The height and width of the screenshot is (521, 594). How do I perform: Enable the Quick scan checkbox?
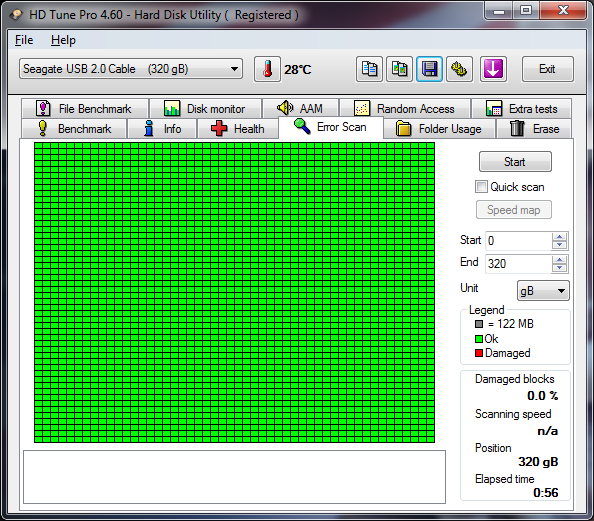[x=481, y=187]
